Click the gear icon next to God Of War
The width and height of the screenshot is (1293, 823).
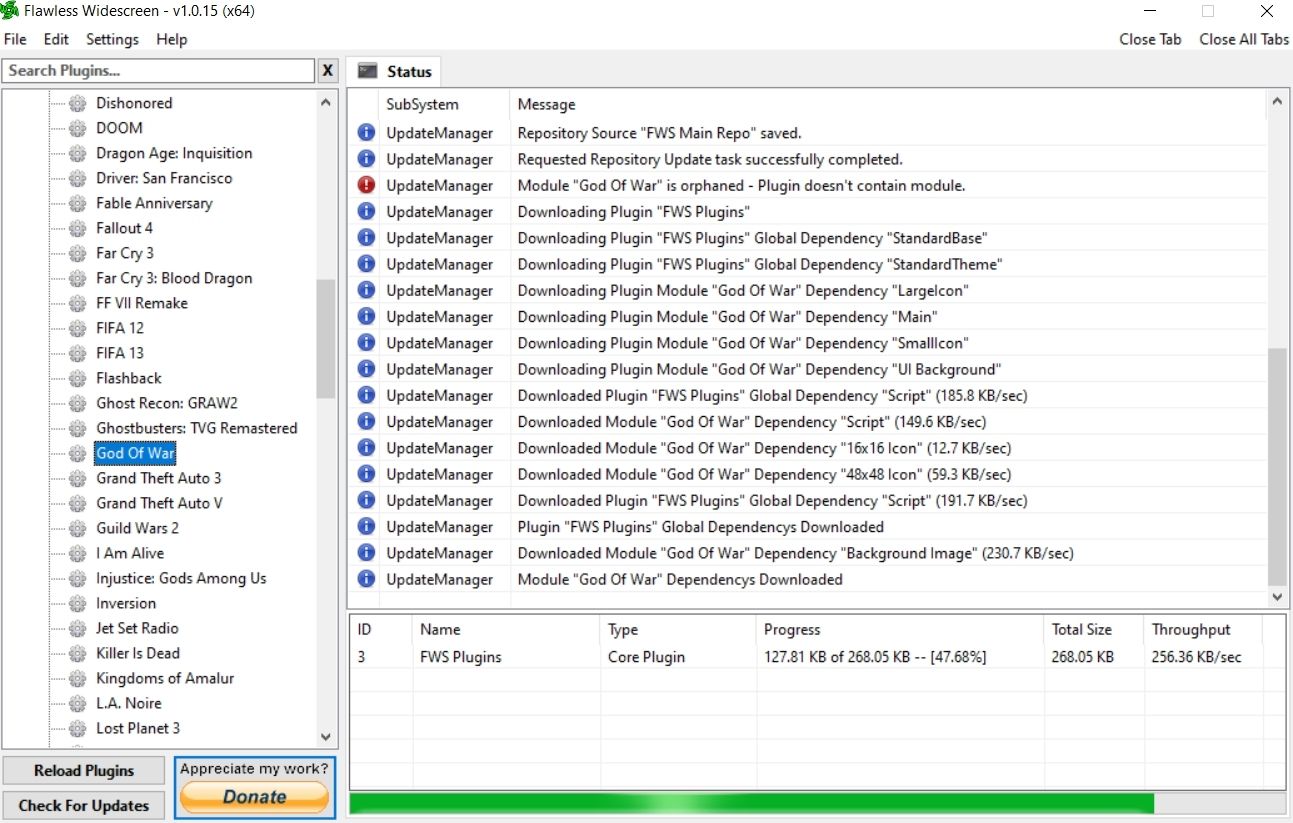pyautogui.click(x=77, y=453)
